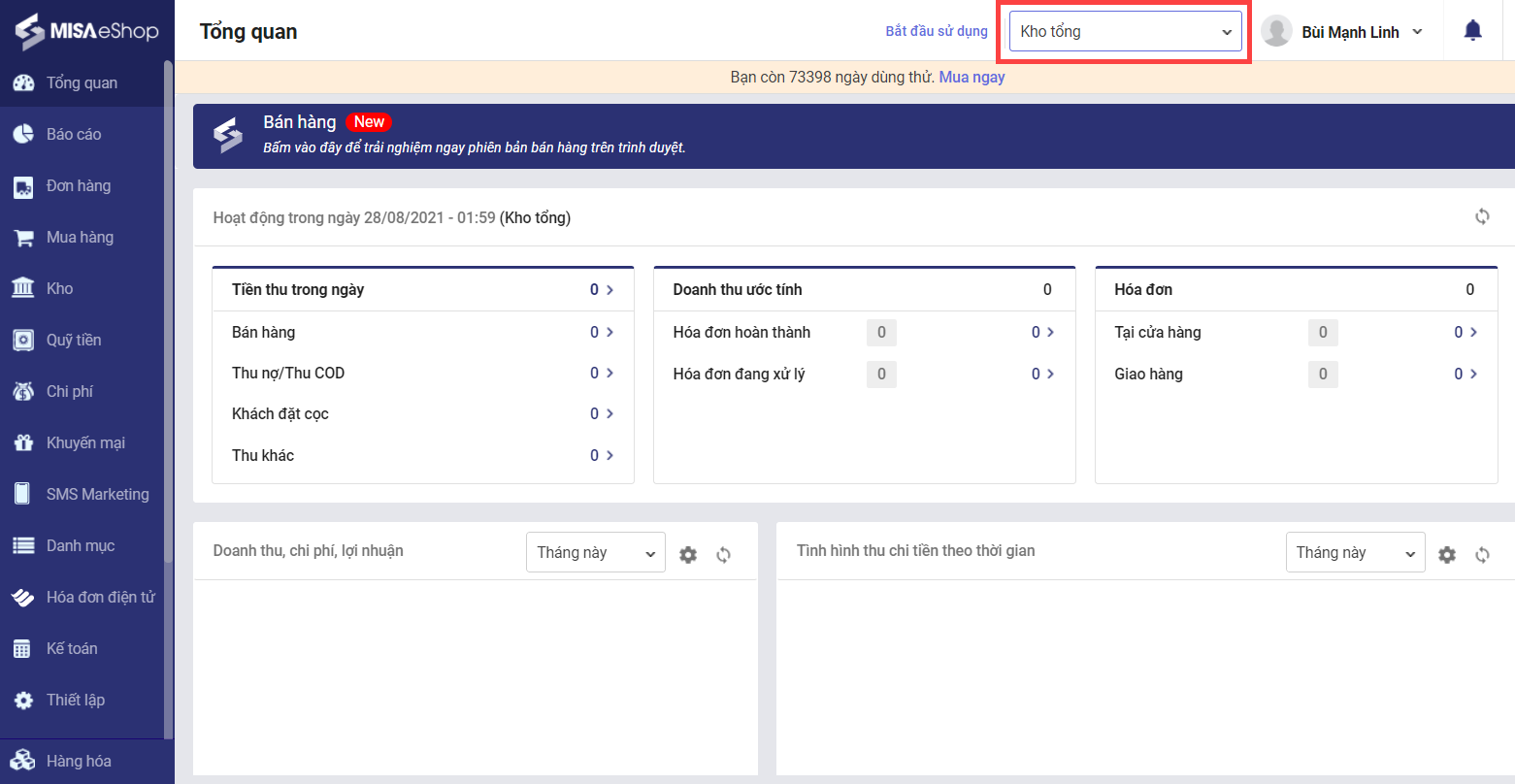Click the Giao hàng count box
The width and height of the screenshot is (1515, 784).
1323,374
